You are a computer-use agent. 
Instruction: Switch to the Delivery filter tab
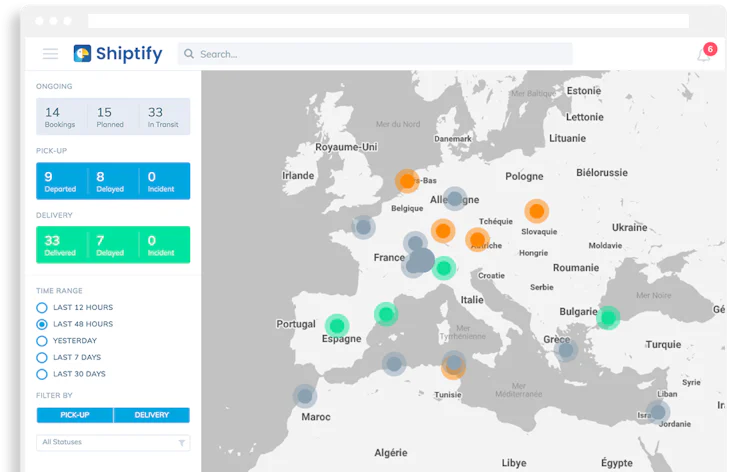pos(151,415)
